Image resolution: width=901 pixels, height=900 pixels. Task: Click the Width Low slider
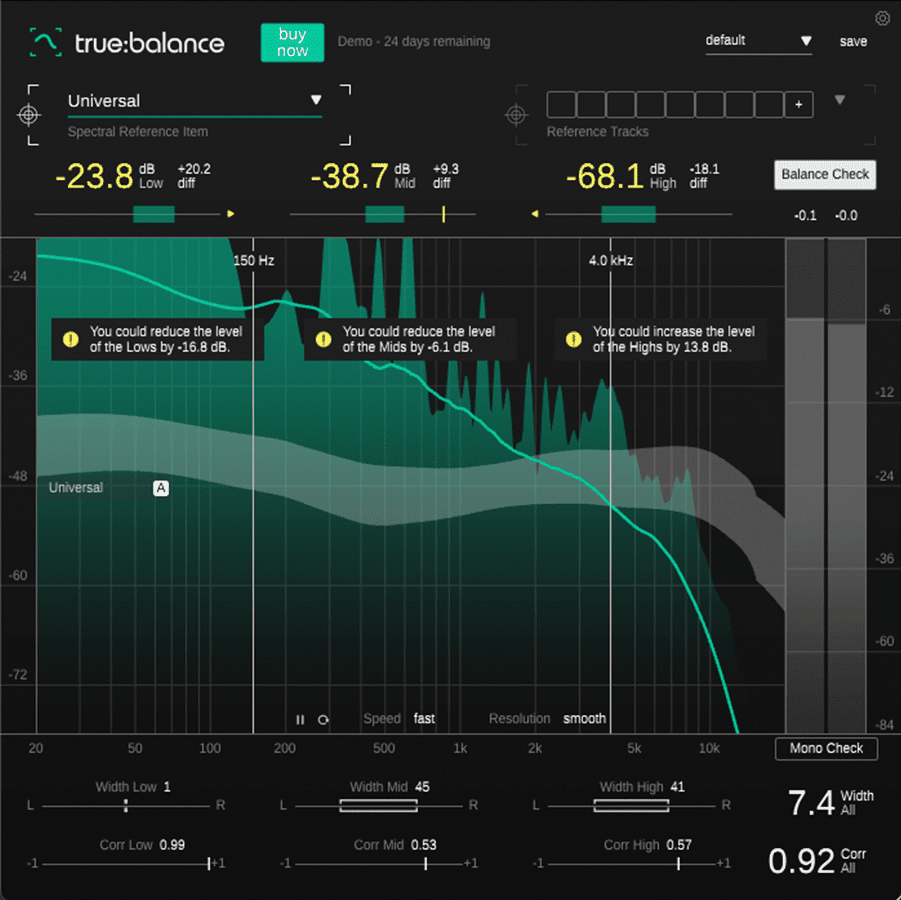click(x=126, y=806)
